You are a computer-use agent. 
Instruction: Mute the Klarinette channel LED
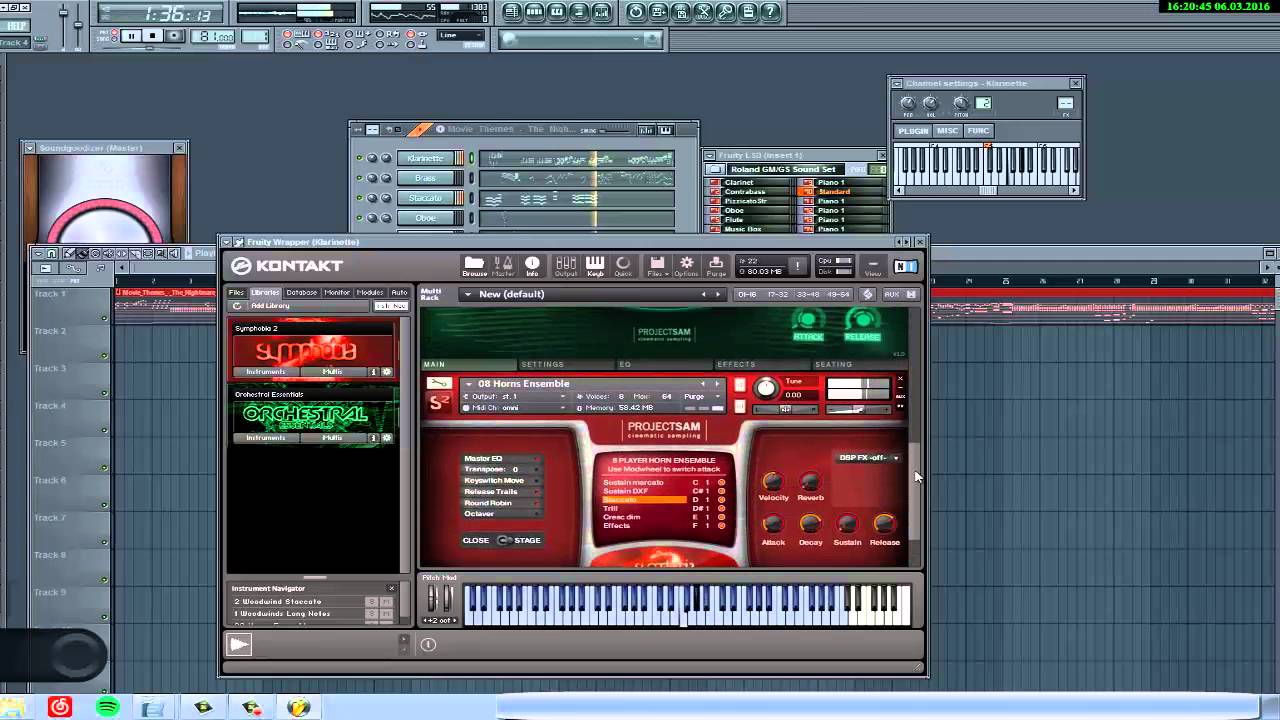(360, 158)
